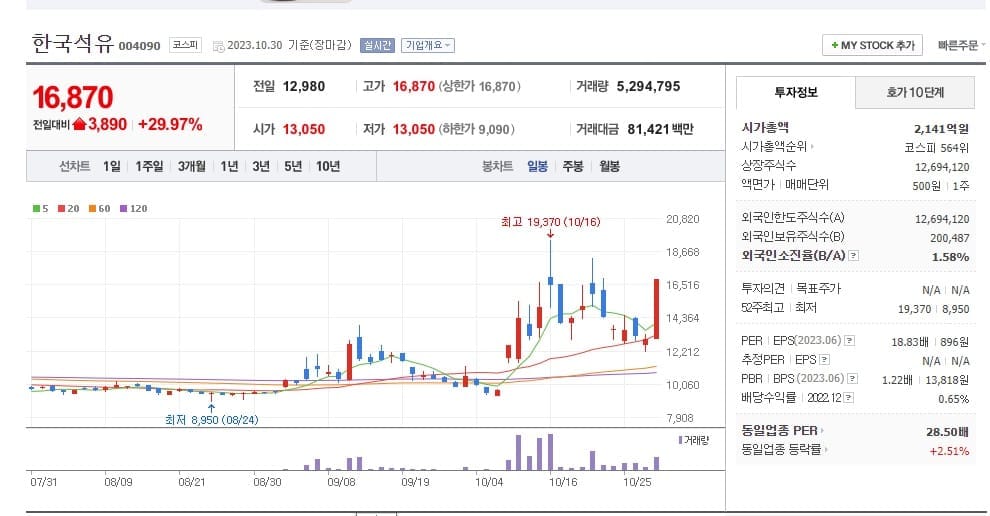Image resolution: width=990 pixels, height=516 pixels.
Task: Click the 시가총액 value 2,141억원
Action: pos(941,129)
